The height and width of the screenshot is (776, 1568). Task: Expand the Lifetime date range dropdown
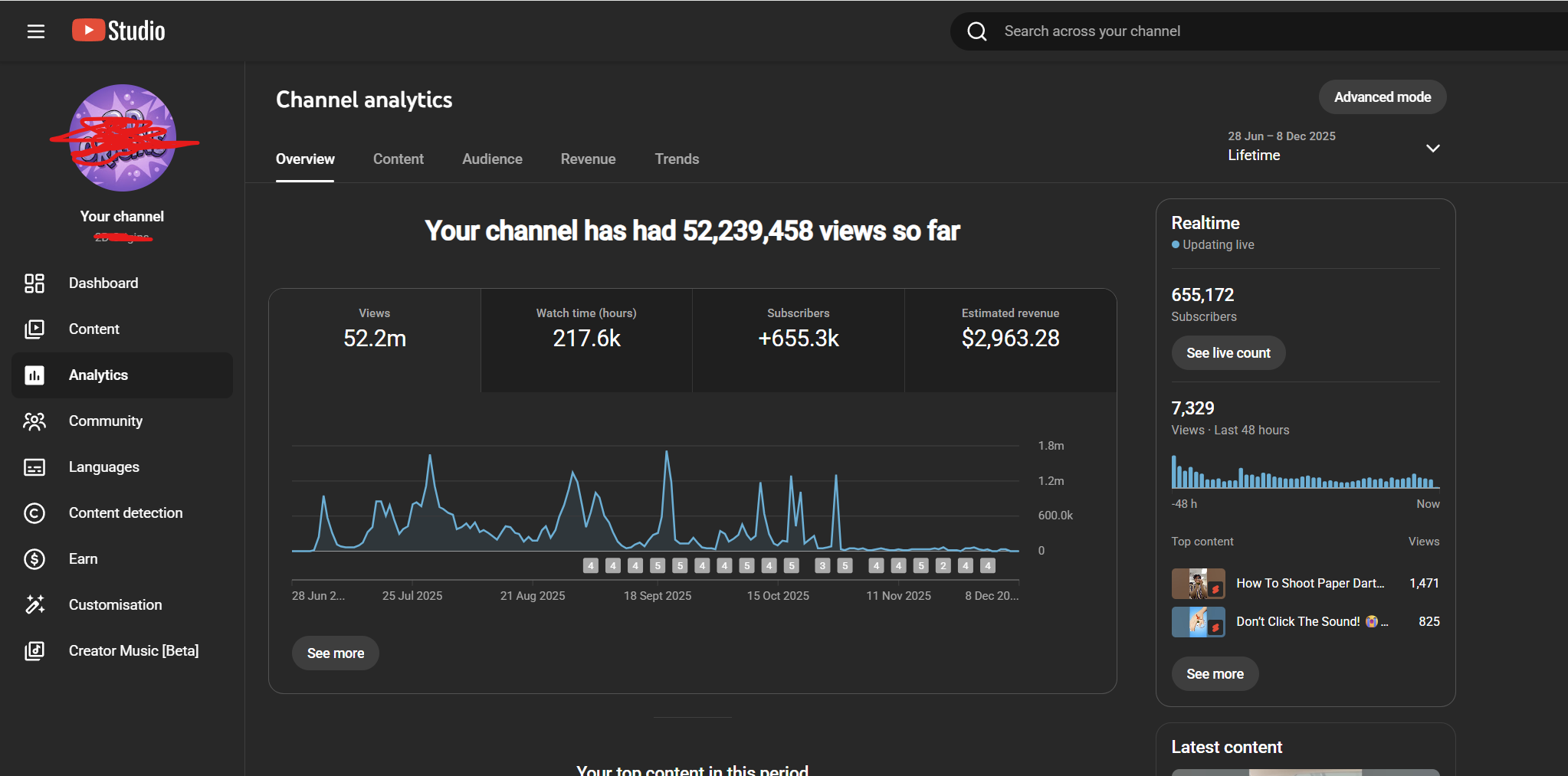(x=1432, y=148)
